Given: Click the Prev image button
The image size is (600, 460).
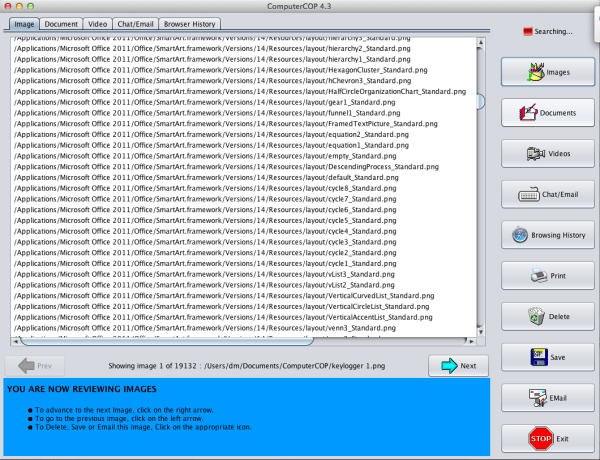Looking at the screenshot, I should pos(35,366).
